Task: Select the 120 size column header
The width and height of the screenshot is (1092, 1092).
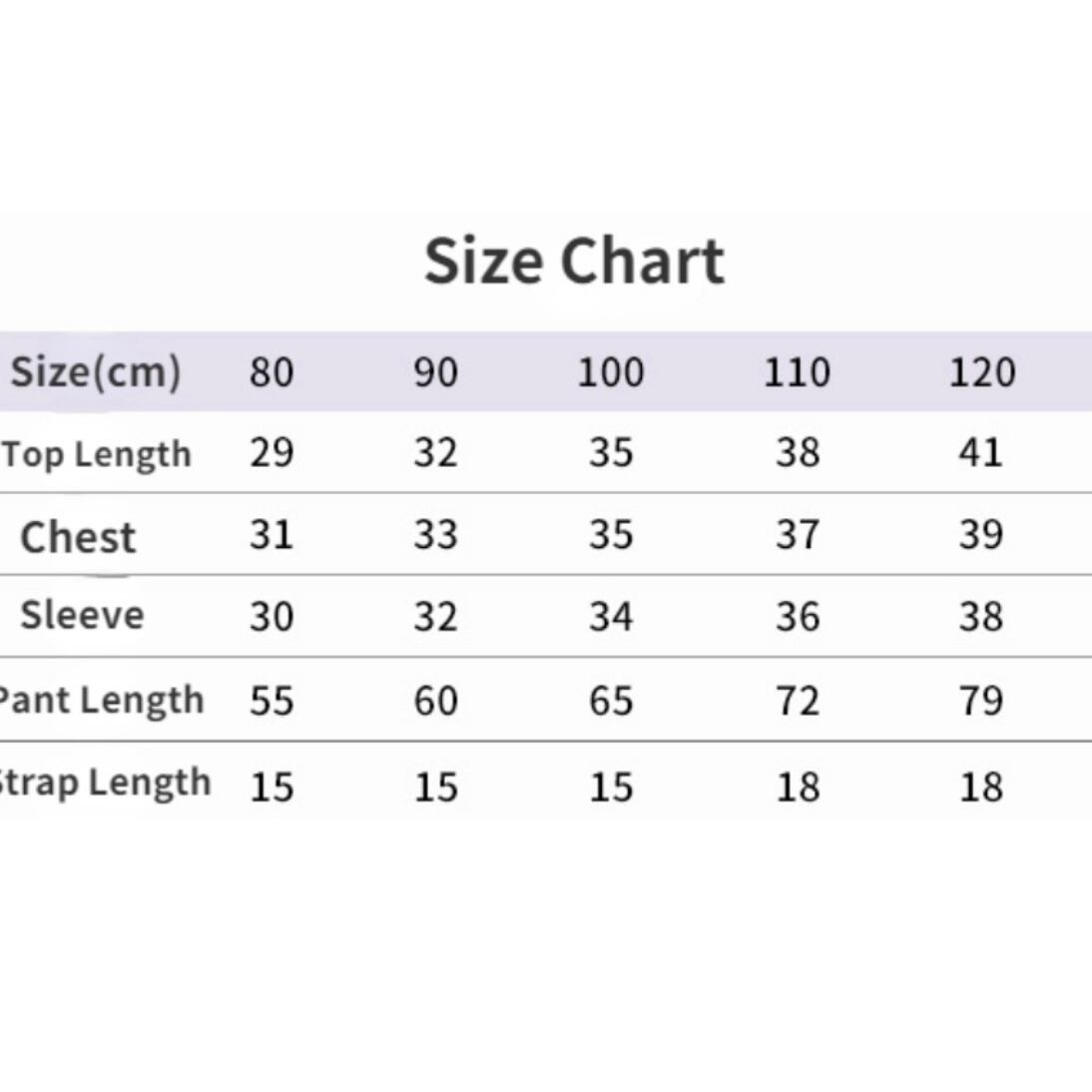Action: (981, 372)
